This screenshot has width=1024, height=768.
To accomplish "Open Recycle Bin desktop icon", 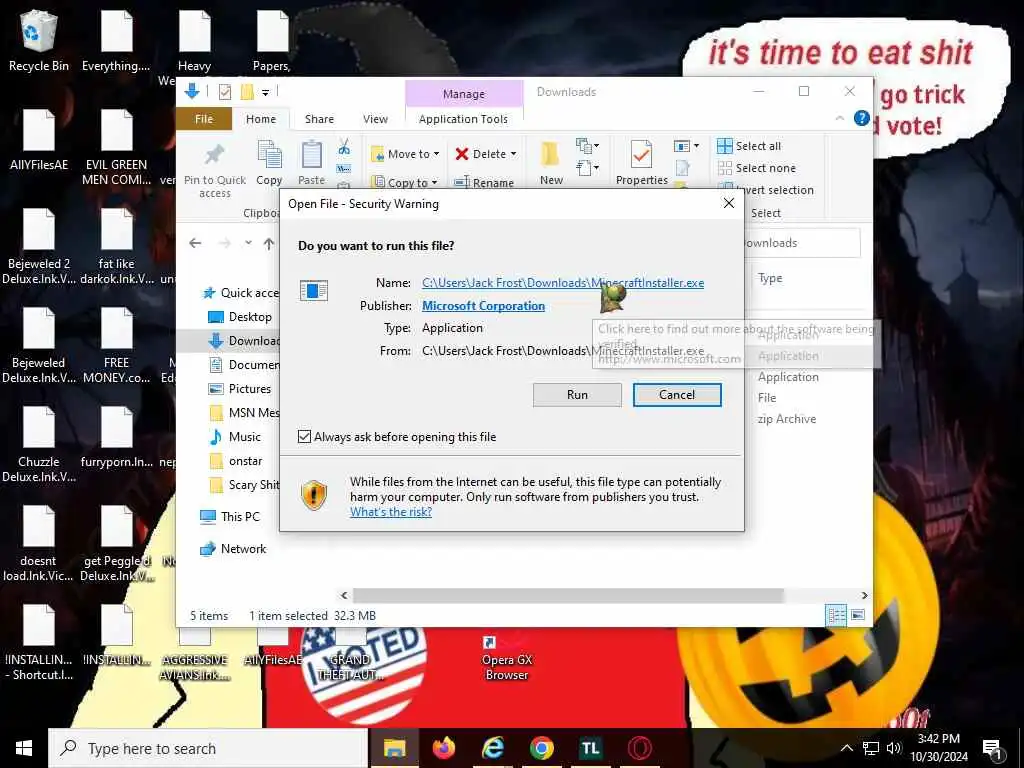I will pos(39,41).
